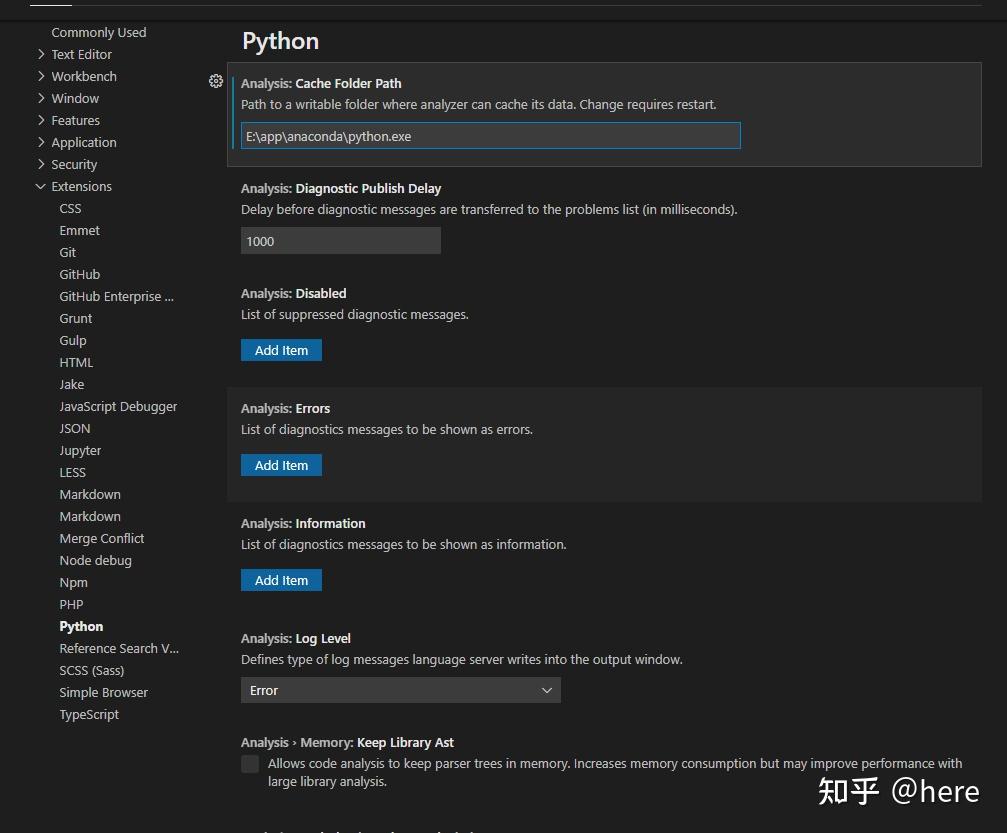Open the Git extension settings

(x=67, y=252)
